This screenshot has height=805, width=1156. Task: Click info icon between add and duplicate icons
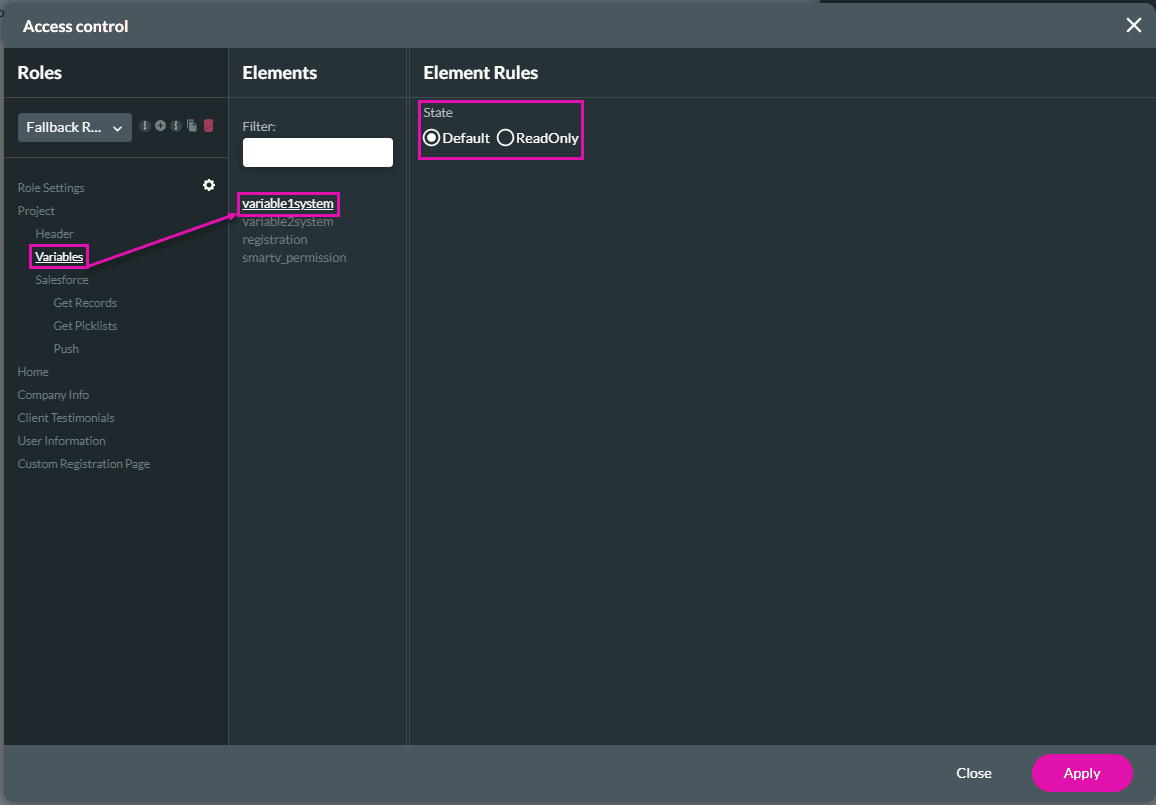pos(176,126)
